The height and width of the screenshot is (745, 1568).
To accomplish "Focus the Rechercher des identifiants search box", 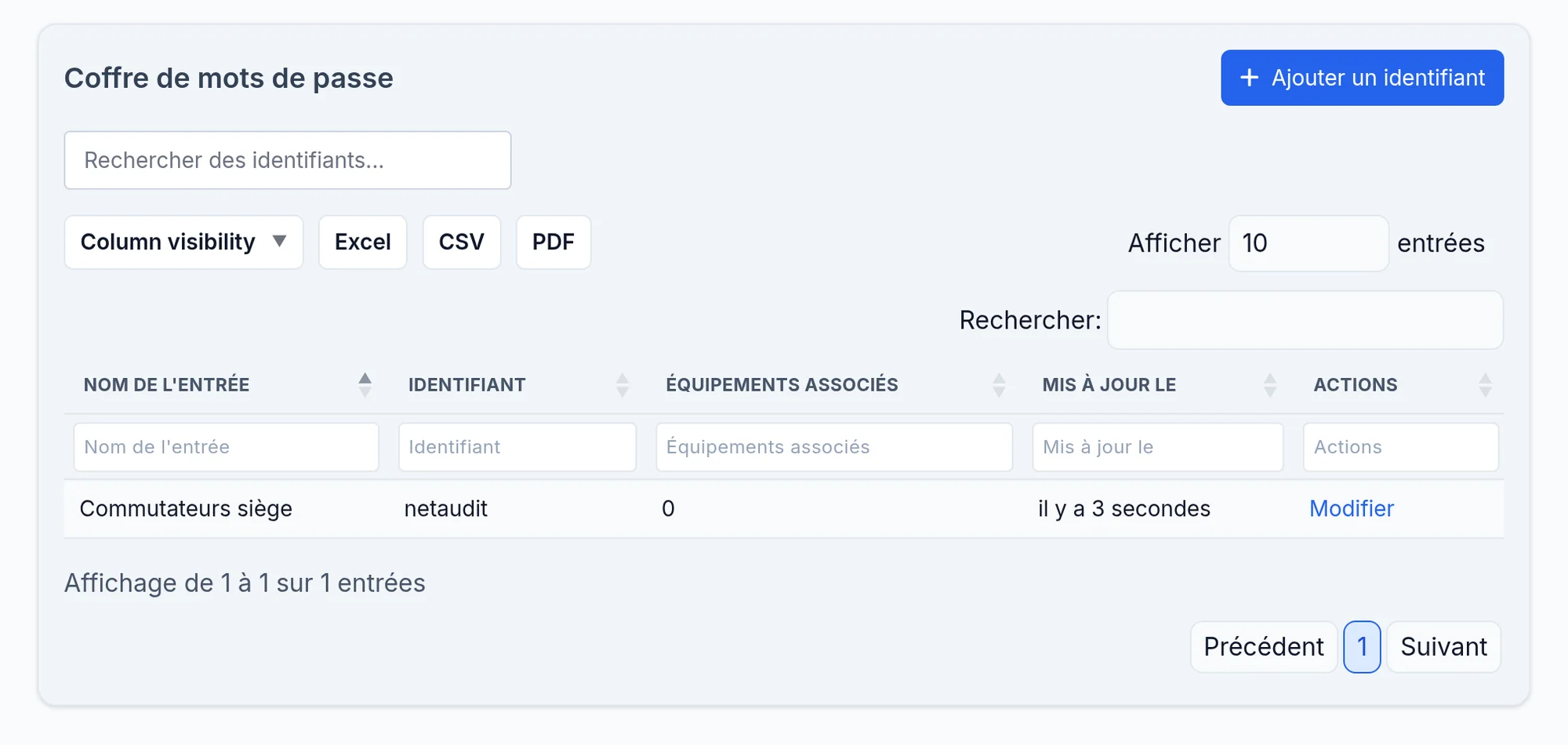I will (x=288, y=160).
